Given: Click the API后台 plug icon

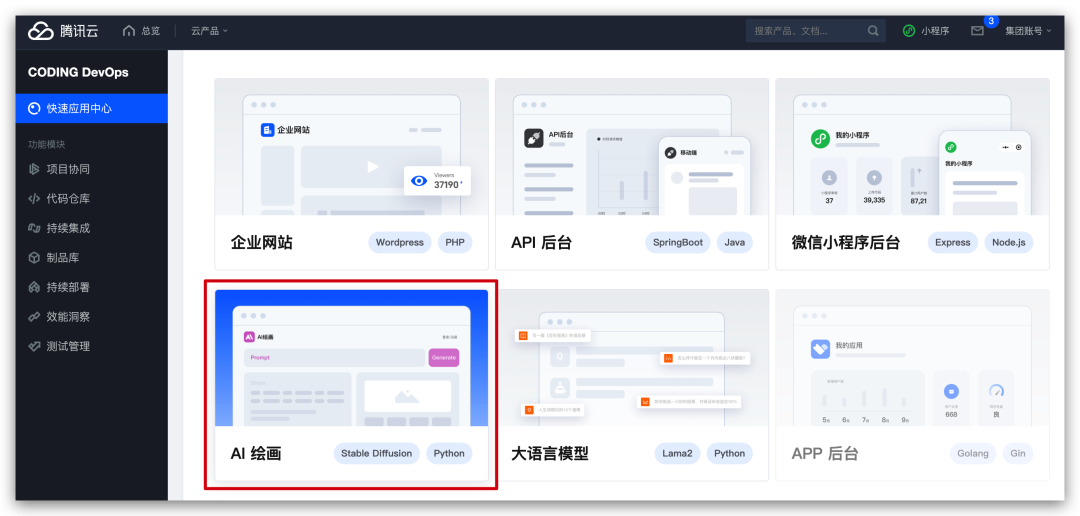Looking at the screenshot, I should 534,137.
